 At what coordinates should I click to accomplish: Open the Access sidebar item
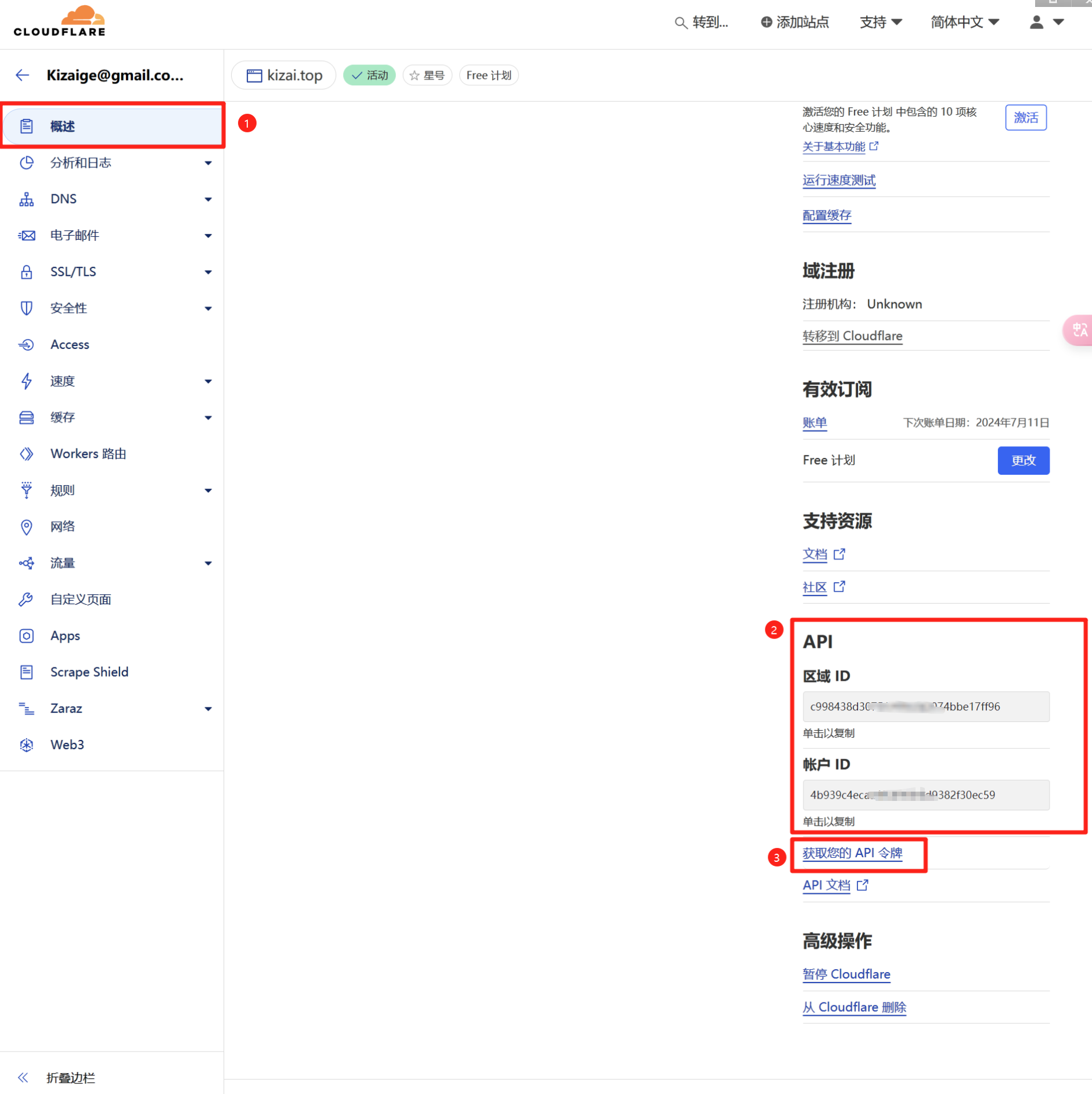113,345
